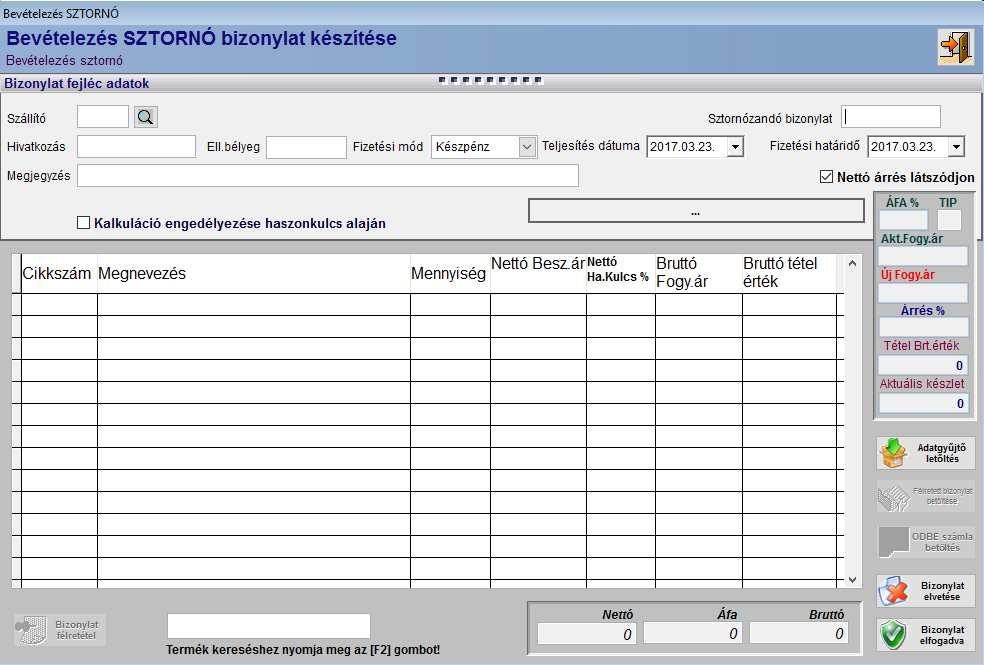The height and width of the screenshot is (665, 984).
Task: Click the Félretett bizonylat betöltése button
Action: [926, 497]
